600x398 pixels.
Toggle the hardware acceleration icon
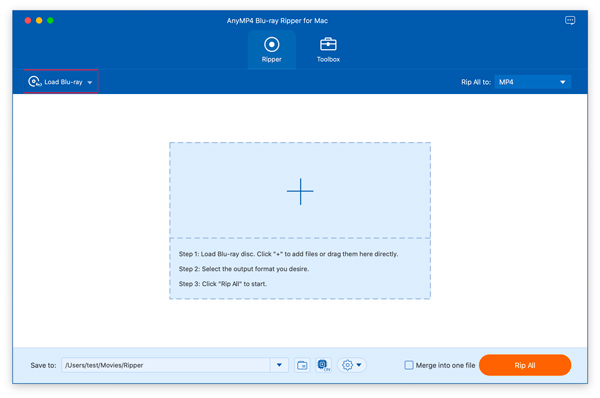[323, 365]
